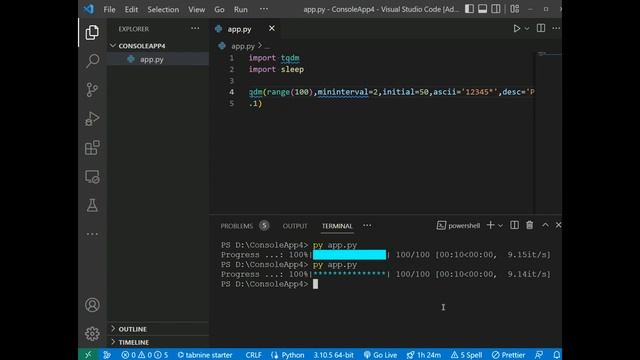Open Explorer Views and More Actions ellipsis

pyautogui.click(x=195, y=29)
